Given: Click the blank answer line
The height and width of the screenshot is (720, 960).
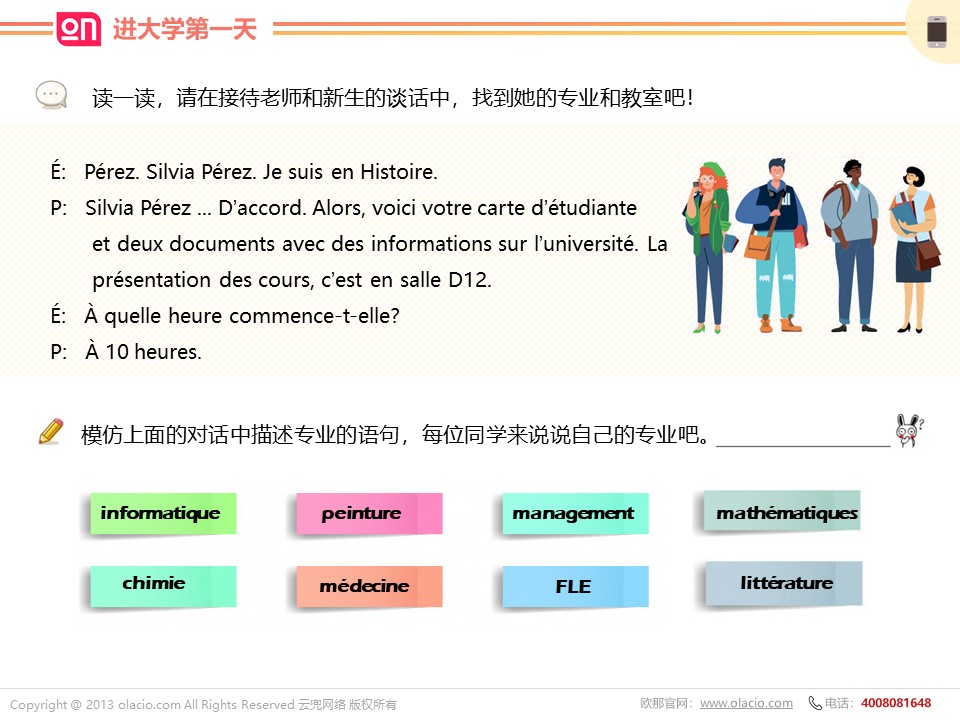Looking at the screenshot, I should (803, 438).
